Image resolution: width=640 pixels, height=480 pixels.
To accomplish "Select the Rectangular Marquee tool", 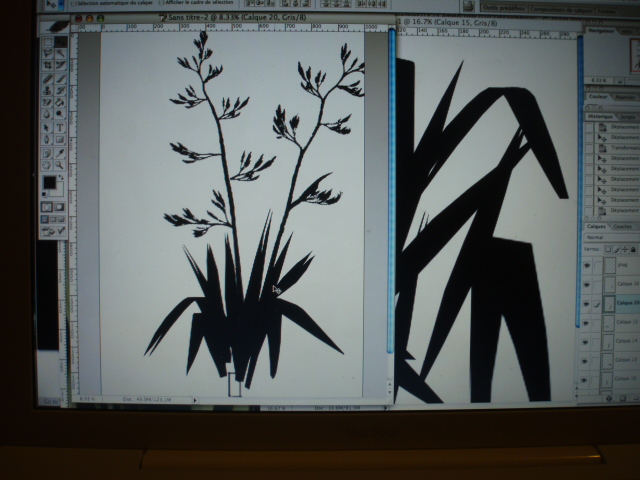I will click(x=48, y=42).
